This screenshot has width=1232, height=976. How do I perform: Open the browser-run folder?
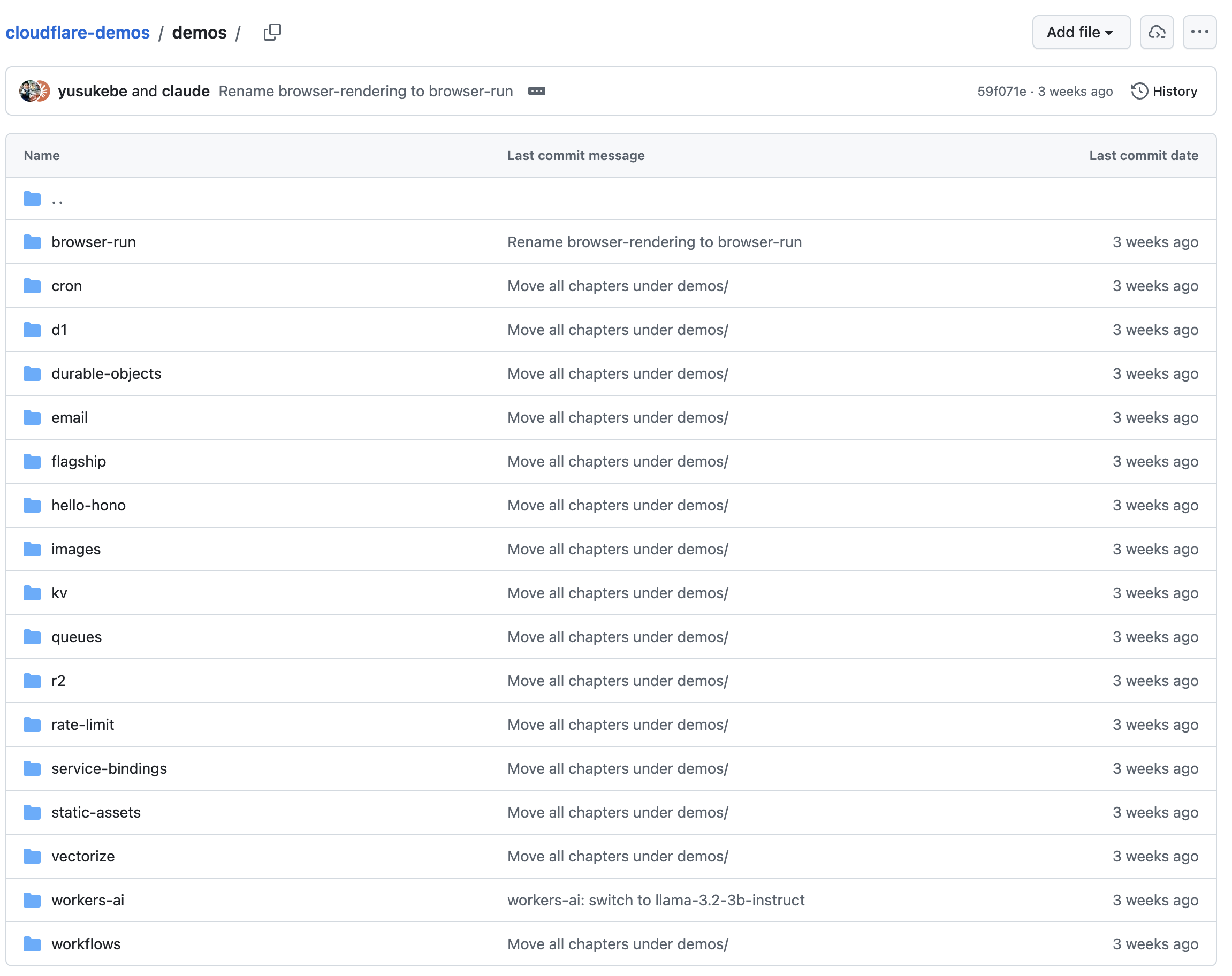[x=94, y=242]
